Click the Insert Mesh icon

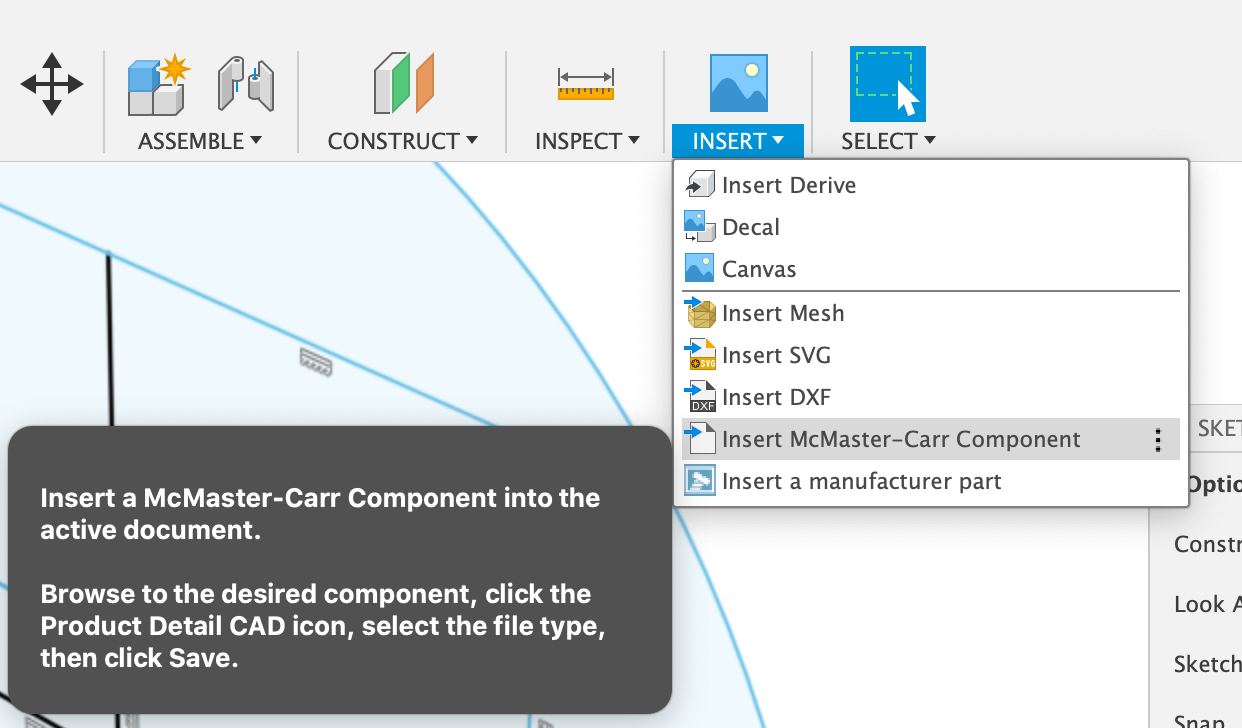coord(700,313)
